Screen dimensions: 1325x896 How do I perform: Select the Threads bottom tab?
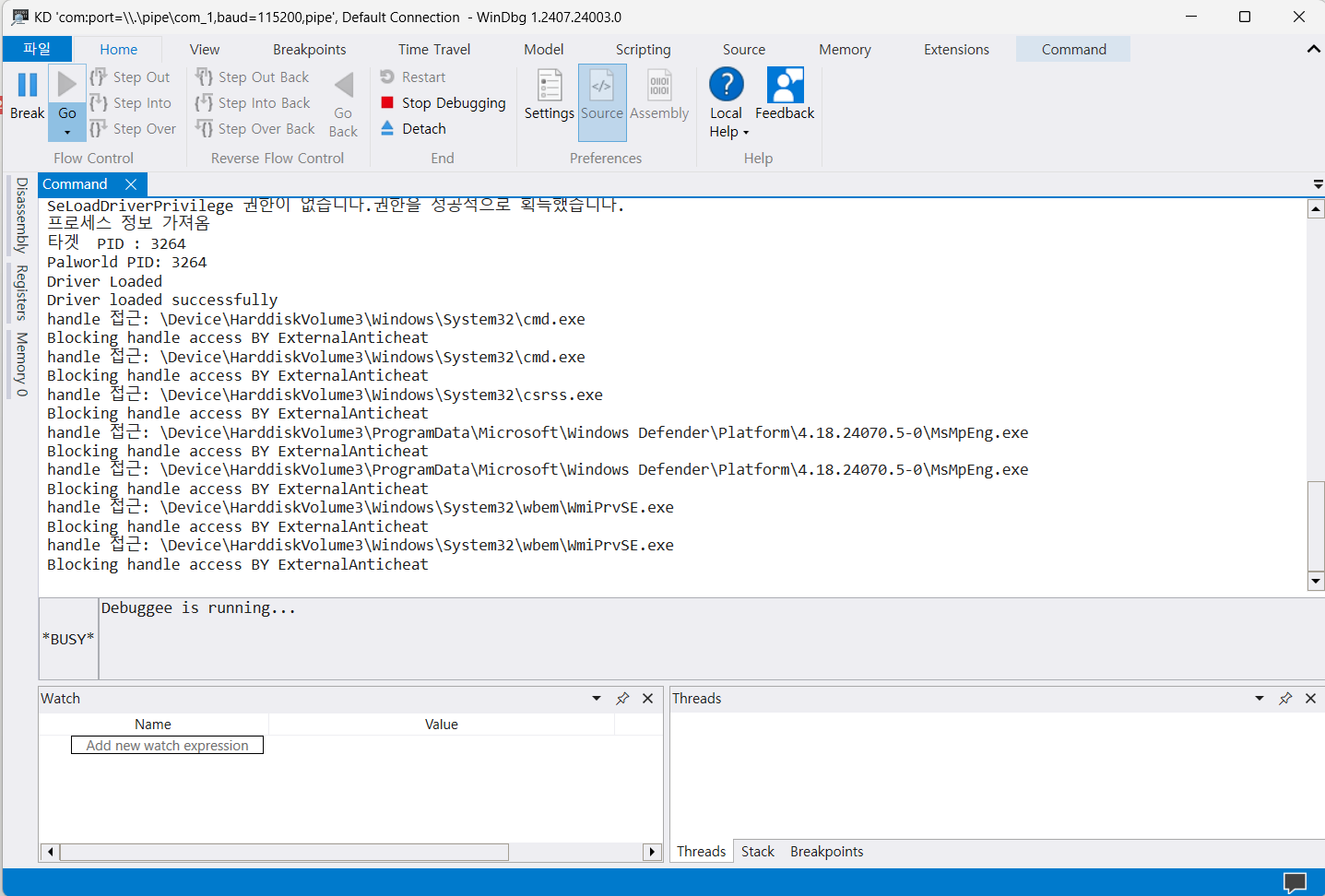(701, 852)
